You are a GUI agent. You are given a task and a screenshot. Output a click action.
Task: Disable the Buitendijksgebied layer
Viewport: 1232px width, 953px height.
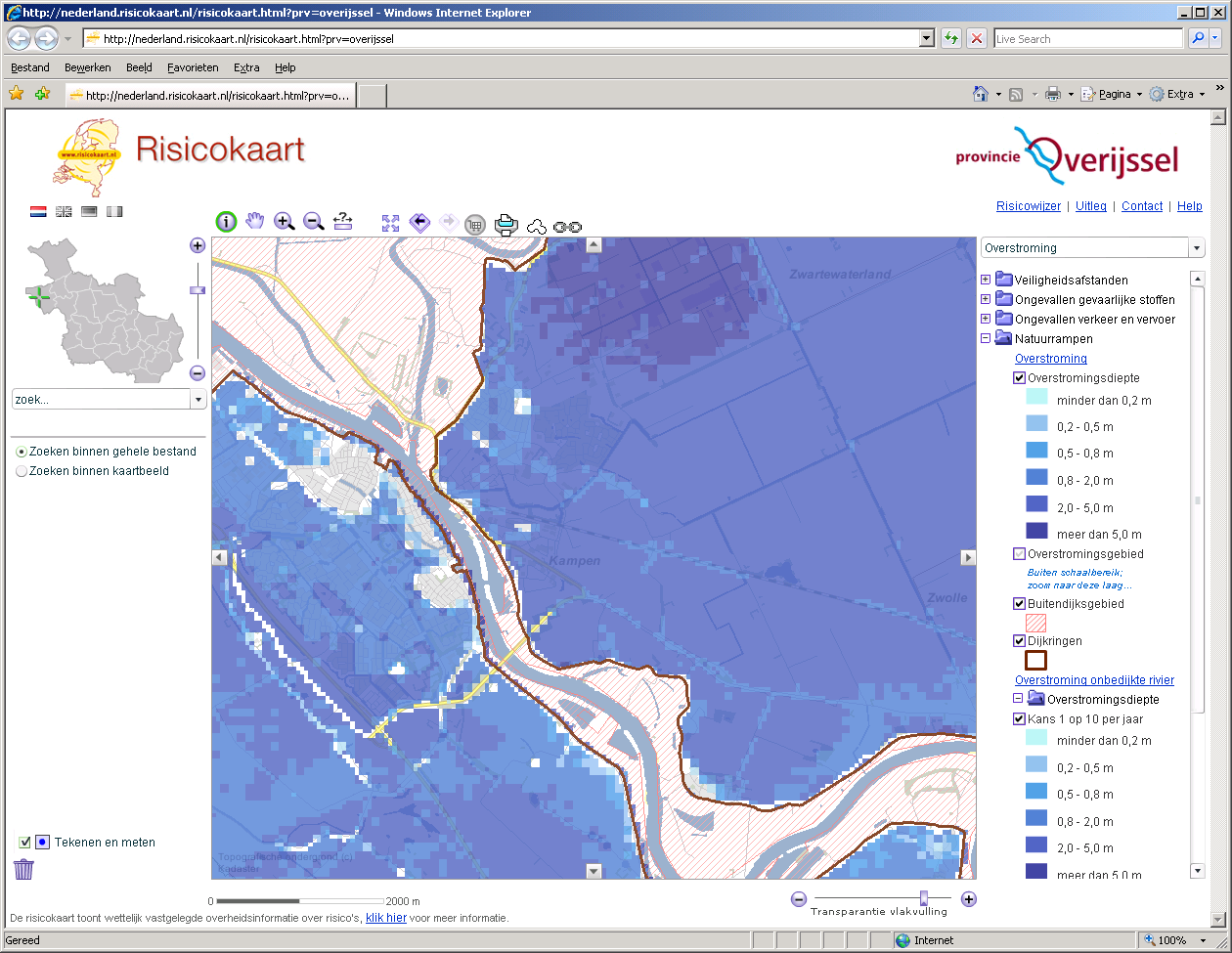tap(1018, 603)
